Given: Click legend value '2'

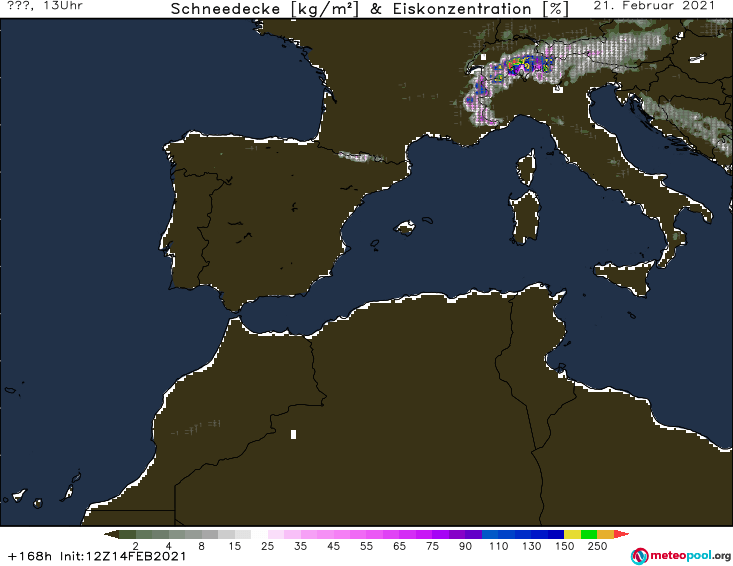Looking at the screenshot, I should 136,546.
